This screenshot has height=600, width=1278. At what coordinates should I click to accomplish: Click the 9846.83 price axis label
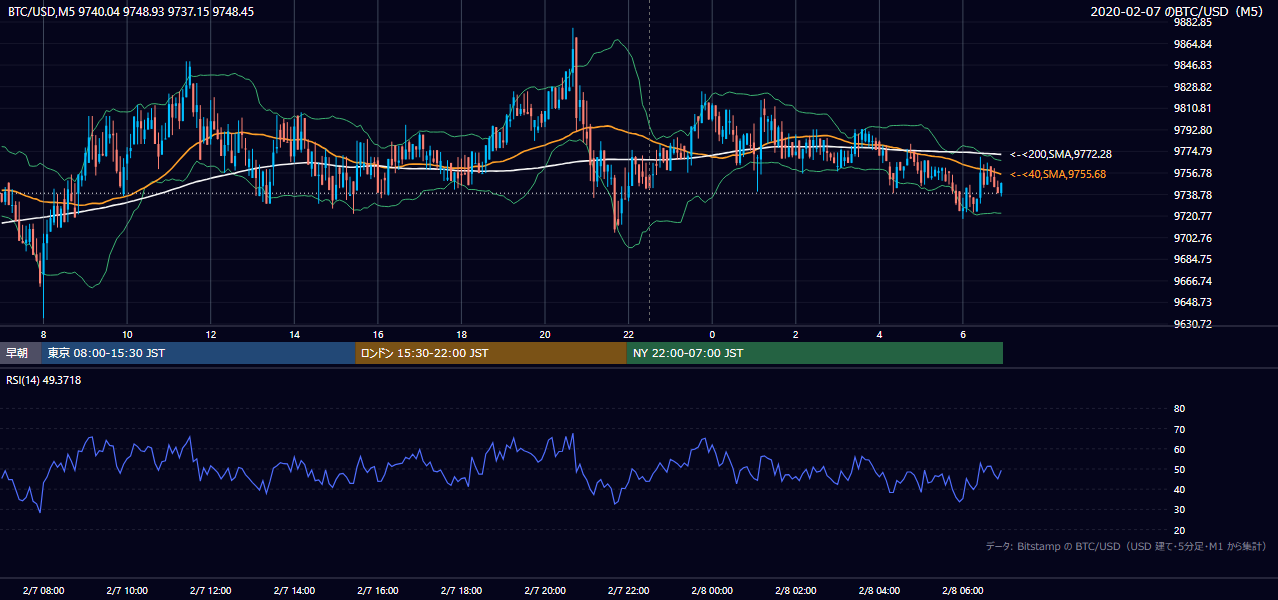1193,65
